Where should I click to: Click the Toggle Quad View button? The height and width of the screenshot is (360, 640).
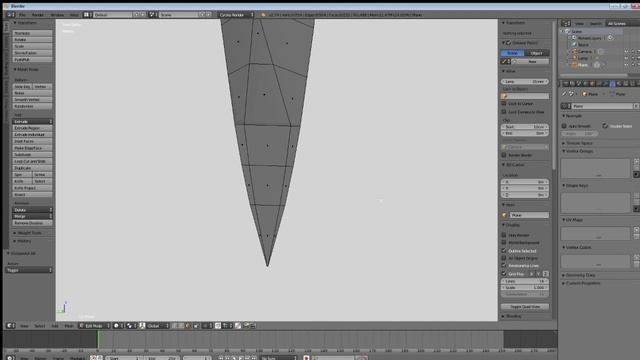point(525,307)
